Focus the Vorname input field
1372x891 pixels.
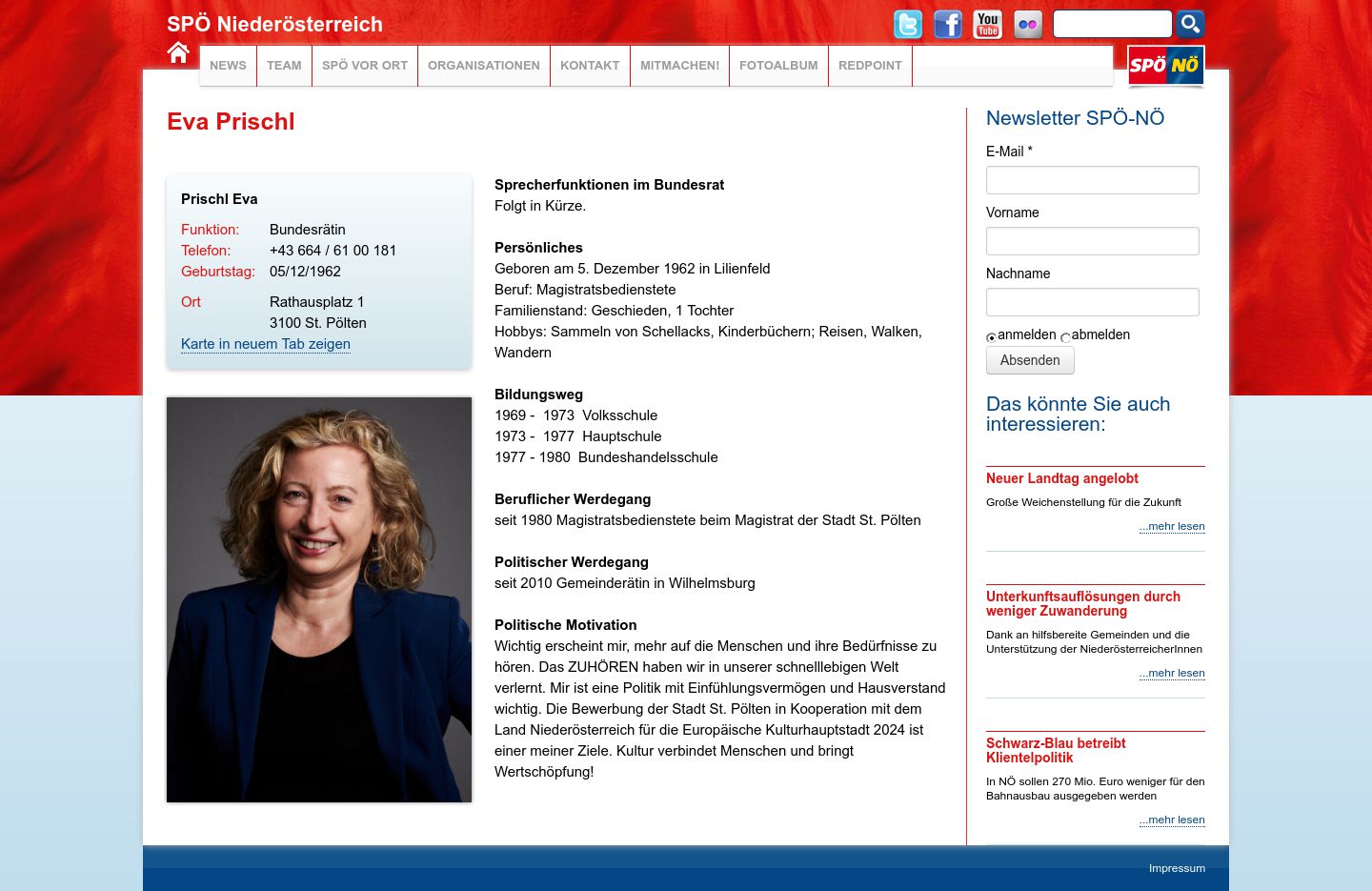[1093, 241]
